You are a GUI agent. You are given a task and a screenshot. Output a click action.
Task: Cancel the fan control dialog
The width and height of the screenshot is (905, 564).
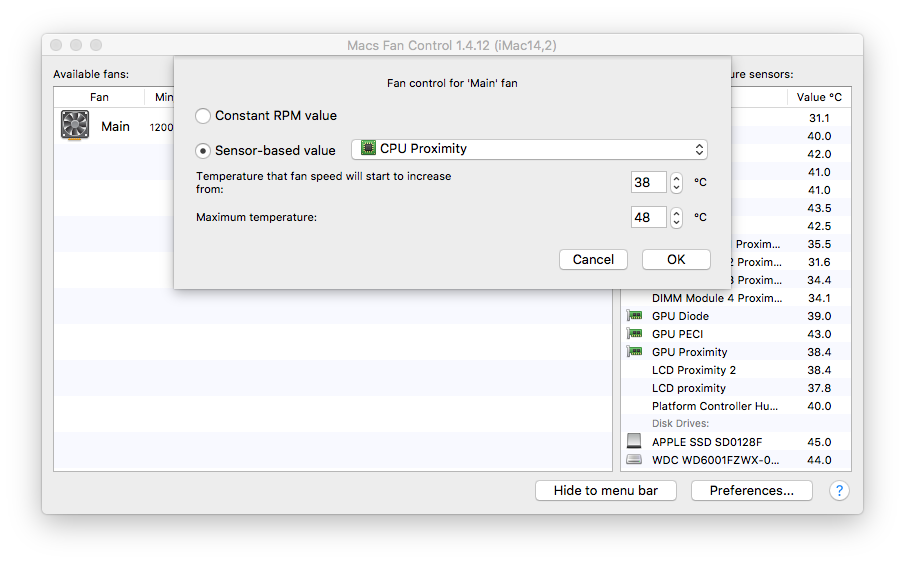tap(593, 260)
